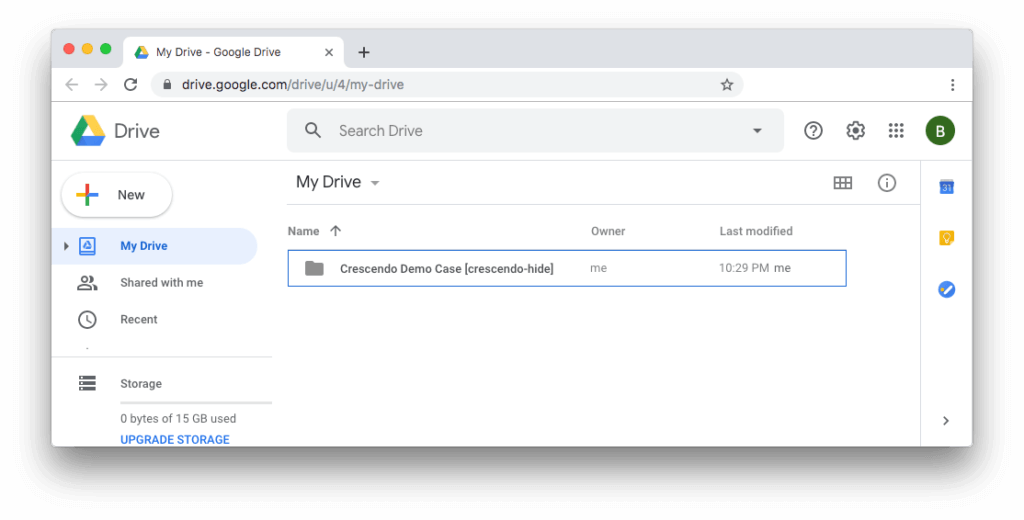Click the storage usage bar

[196, 402]
